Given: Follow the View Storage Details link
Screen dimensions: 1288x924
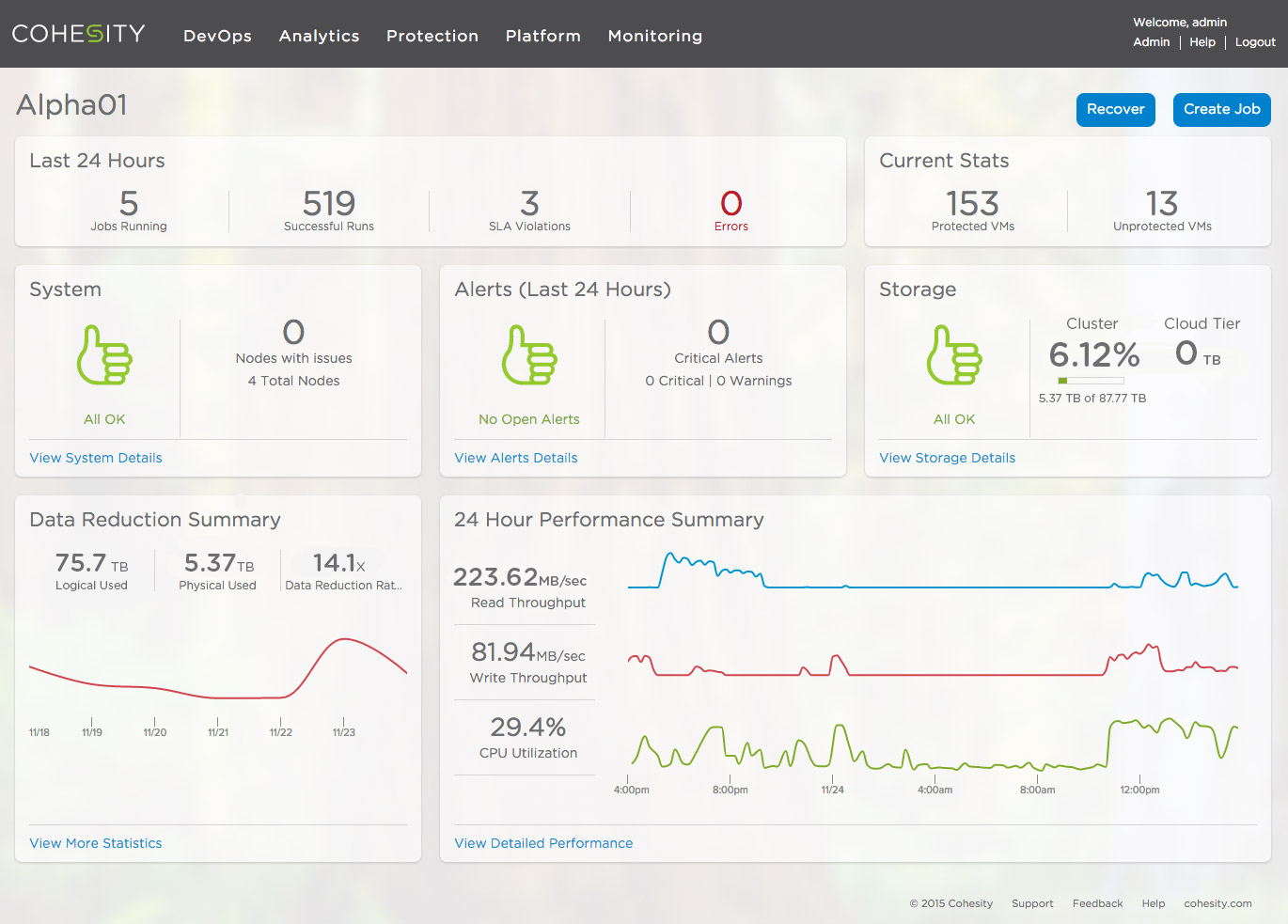Looking at the screenshot, I should pyautogui.click(x=947, y=458).
